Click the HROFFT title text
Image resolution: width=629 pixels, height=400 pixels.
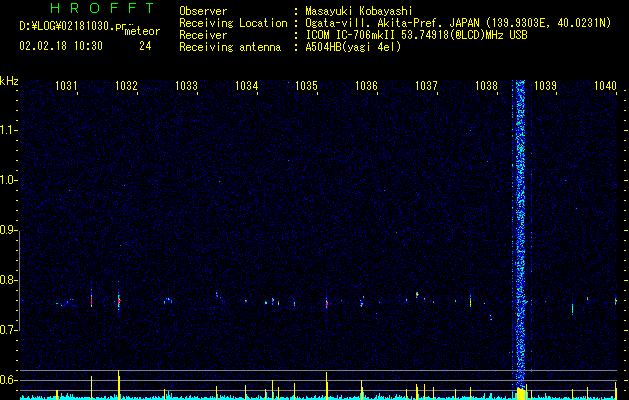point(102,8)
